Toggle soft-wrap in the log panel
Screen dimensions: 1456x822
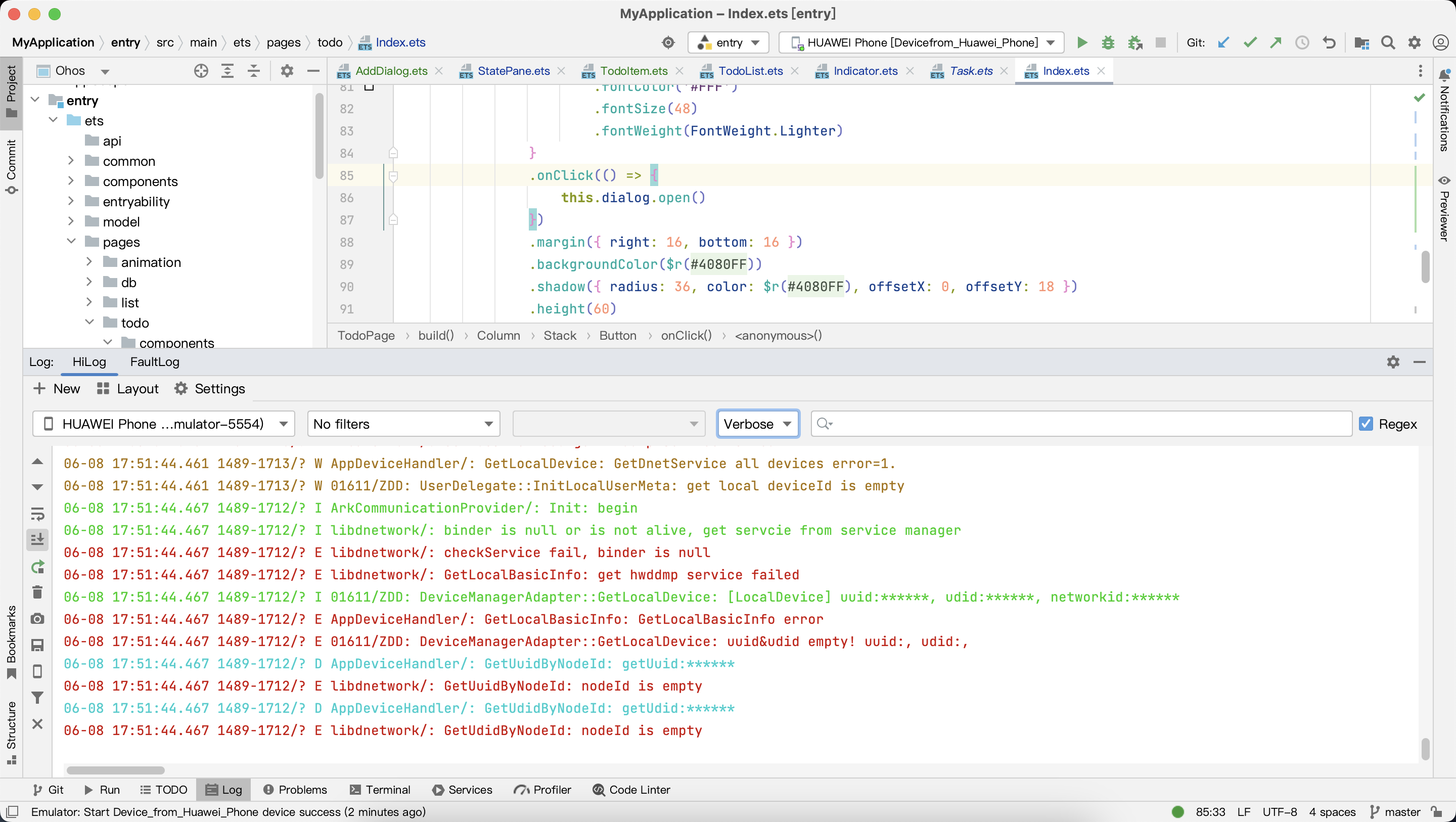coord(37,513)
